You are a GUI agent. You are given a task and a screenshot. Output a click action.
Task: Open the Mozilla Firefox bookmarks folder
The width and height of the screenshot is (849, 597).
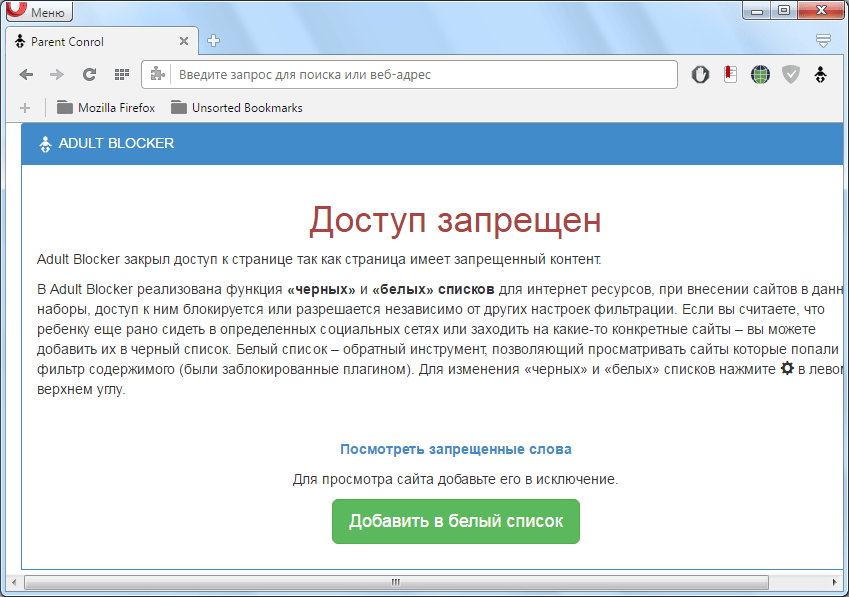(x=106, y=107)
